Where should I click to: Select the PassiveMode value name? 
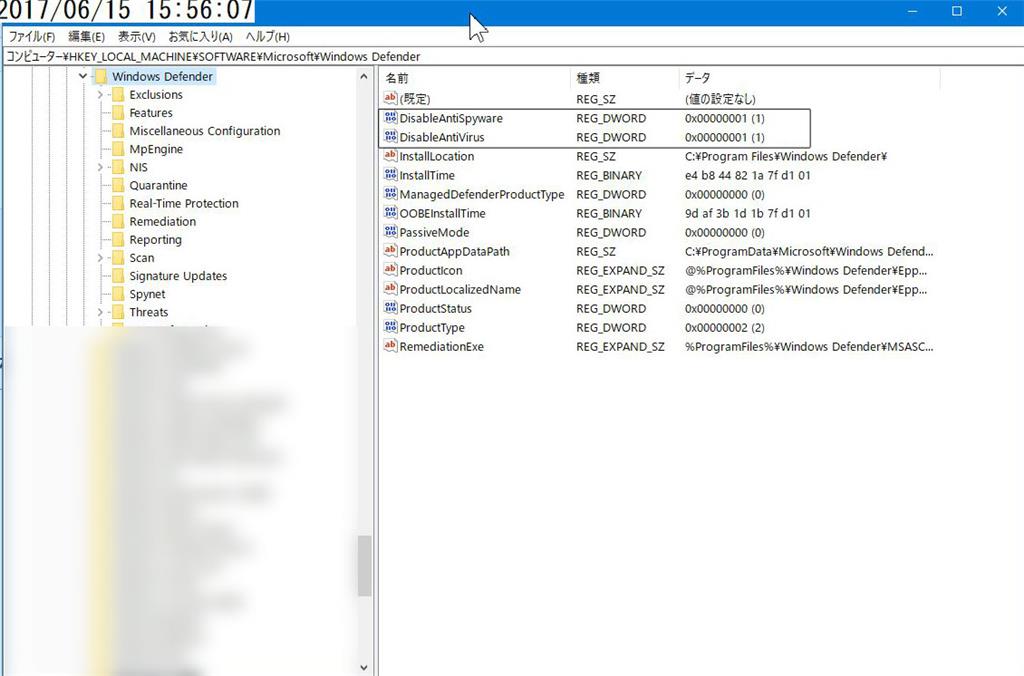[x=434, y=232]
